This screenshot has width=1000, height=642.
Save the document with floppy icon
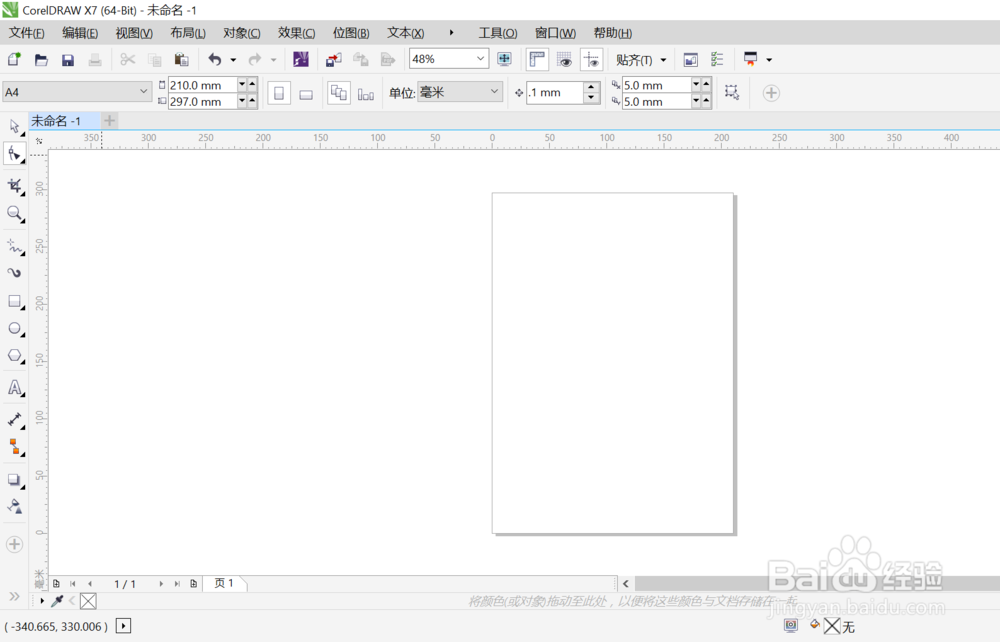pos(68,60)
